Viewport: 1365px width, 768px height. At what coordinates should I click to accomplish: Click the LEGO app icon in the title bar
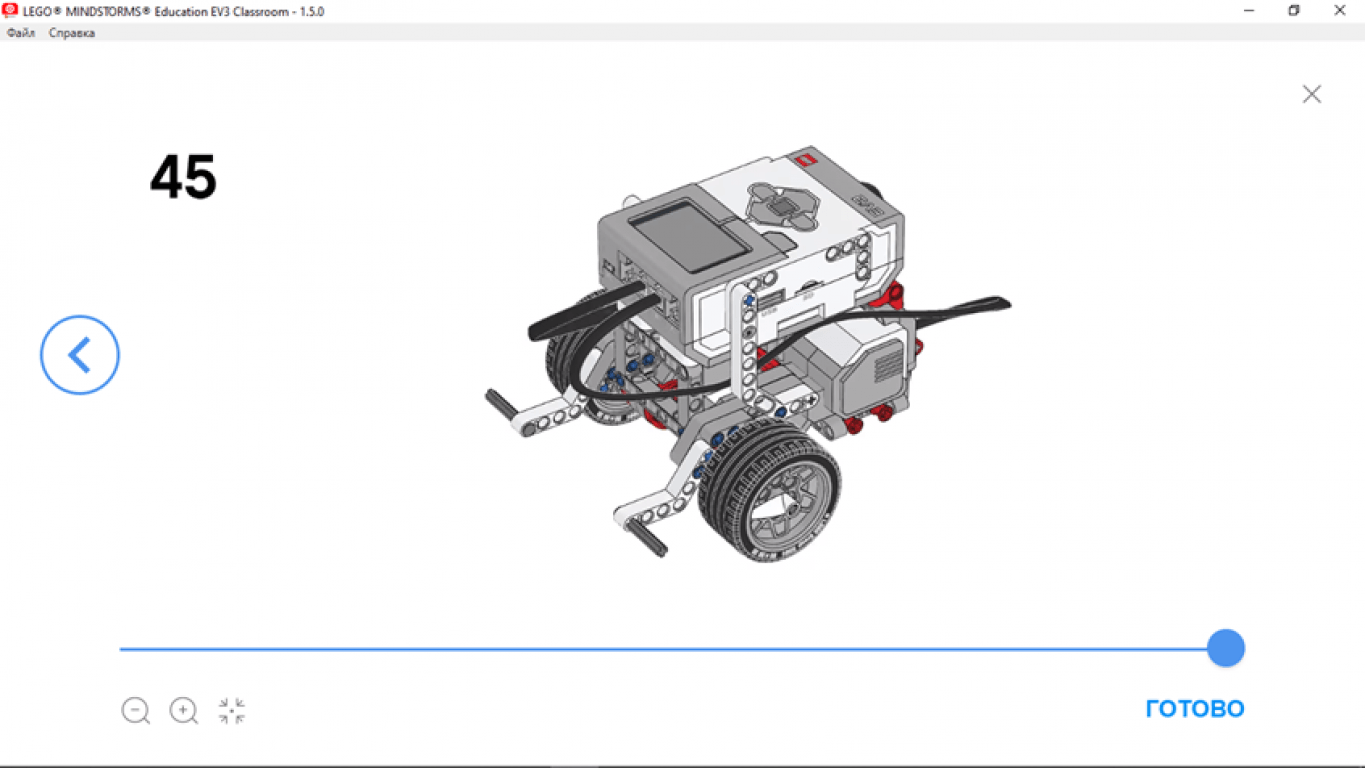pyautogui.click(x=11, y=11)
